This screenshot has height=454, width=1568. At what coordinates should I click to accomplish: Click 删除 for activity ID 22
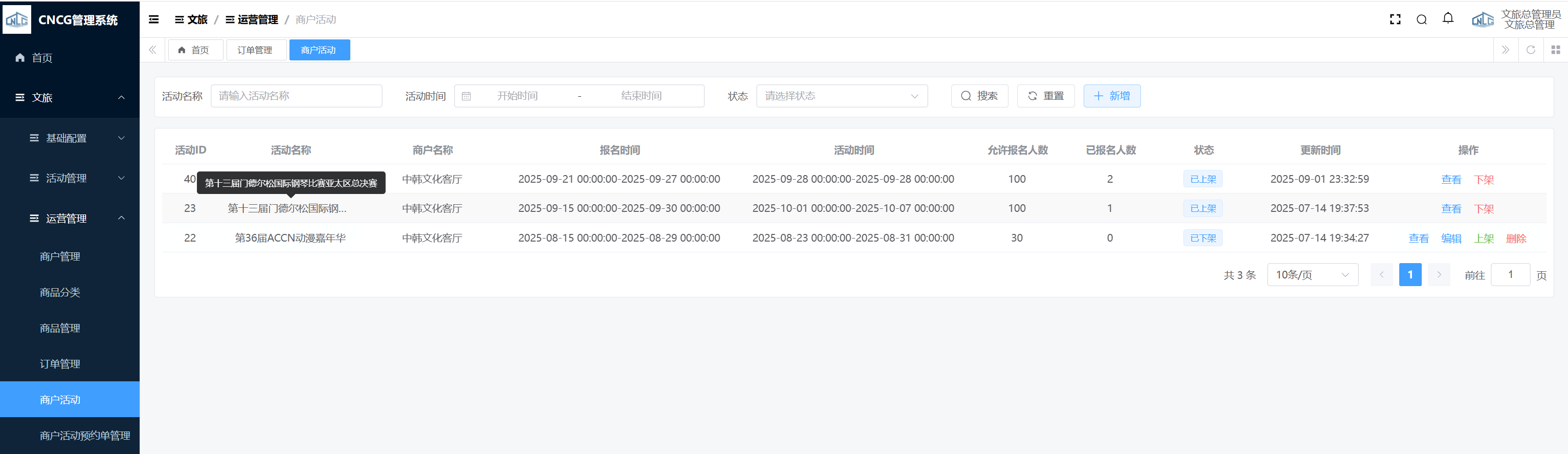[1516, 239]
